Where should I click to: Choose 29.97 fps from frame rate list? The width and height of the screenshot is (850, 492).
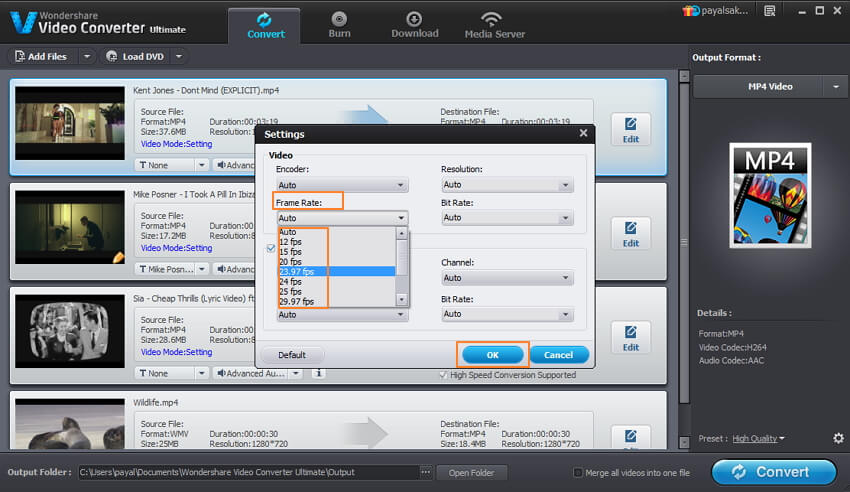(337, 301)
